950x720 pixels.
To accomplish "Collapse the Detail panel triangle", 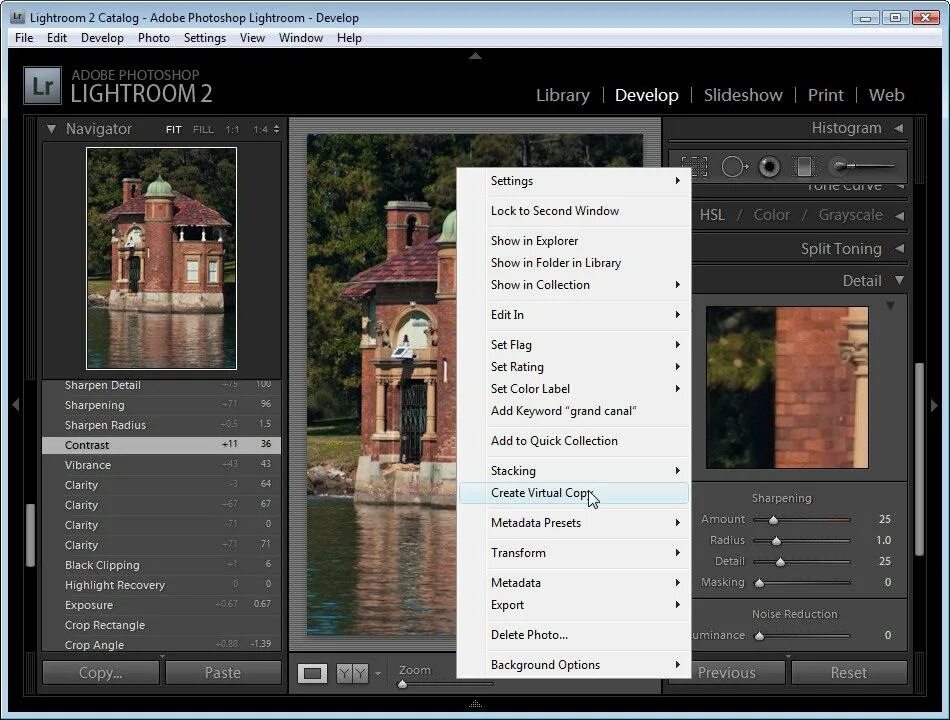I will click(x=899, y=280).
